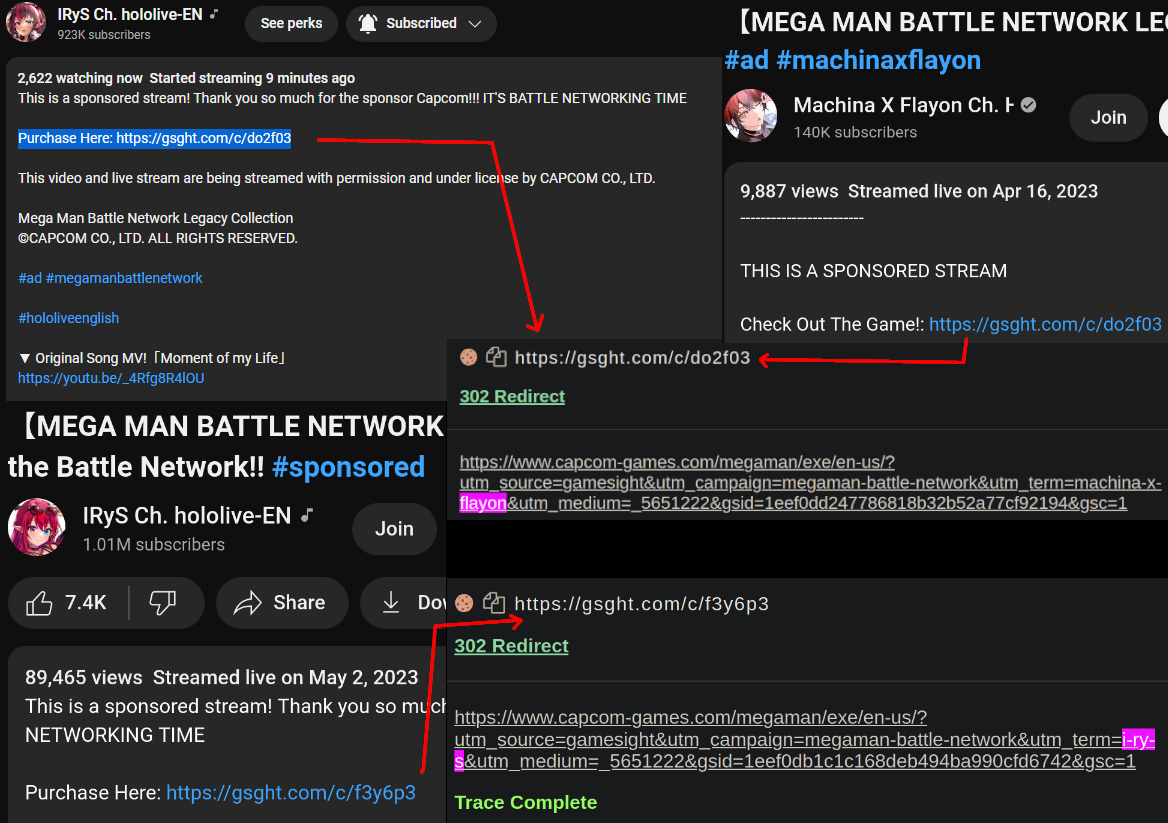This screenshot has height=823, width=1168.
Task: Open highlighted gsght.com/c/do2f03 purchase link
Action: point(203,138)
